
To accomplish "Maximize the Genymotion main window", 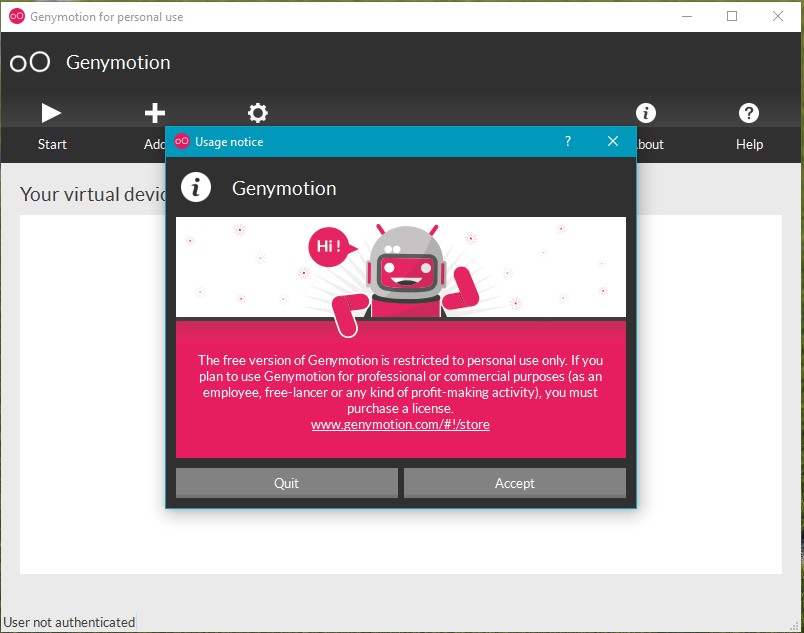I will 732,16.
